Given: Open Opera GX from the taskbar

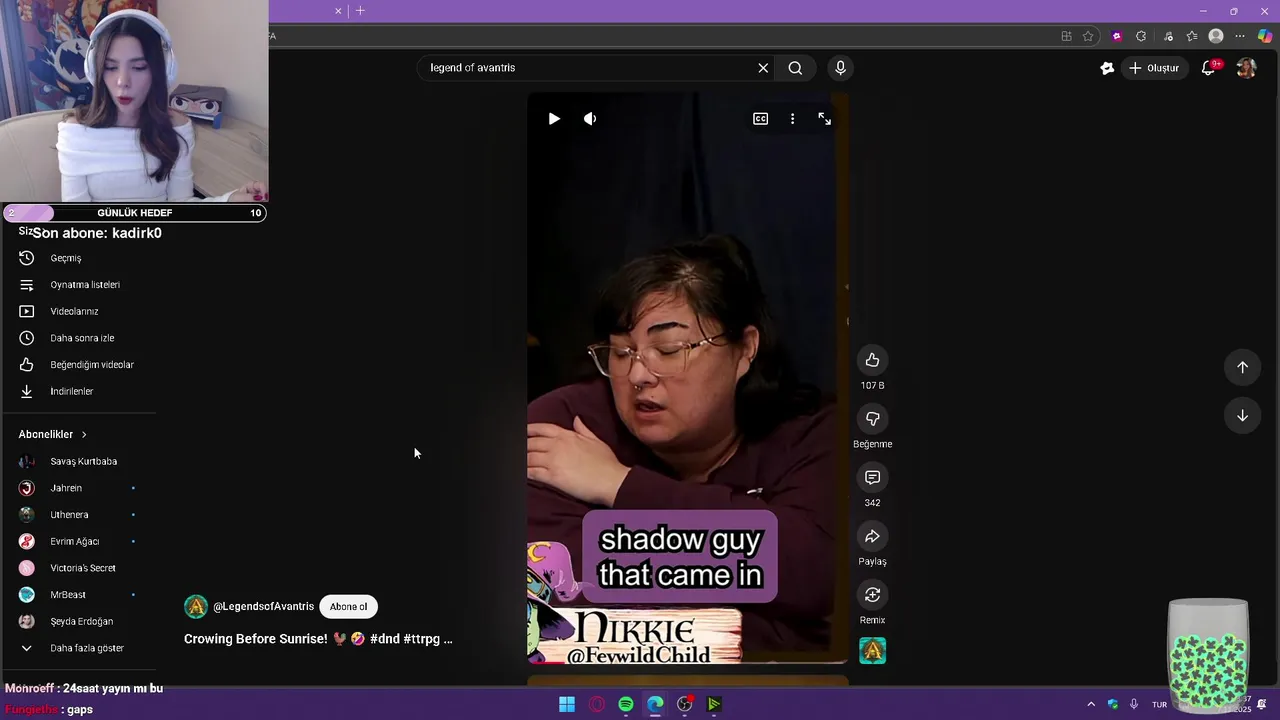Looking at the screenshot, I should click(597, 704).
